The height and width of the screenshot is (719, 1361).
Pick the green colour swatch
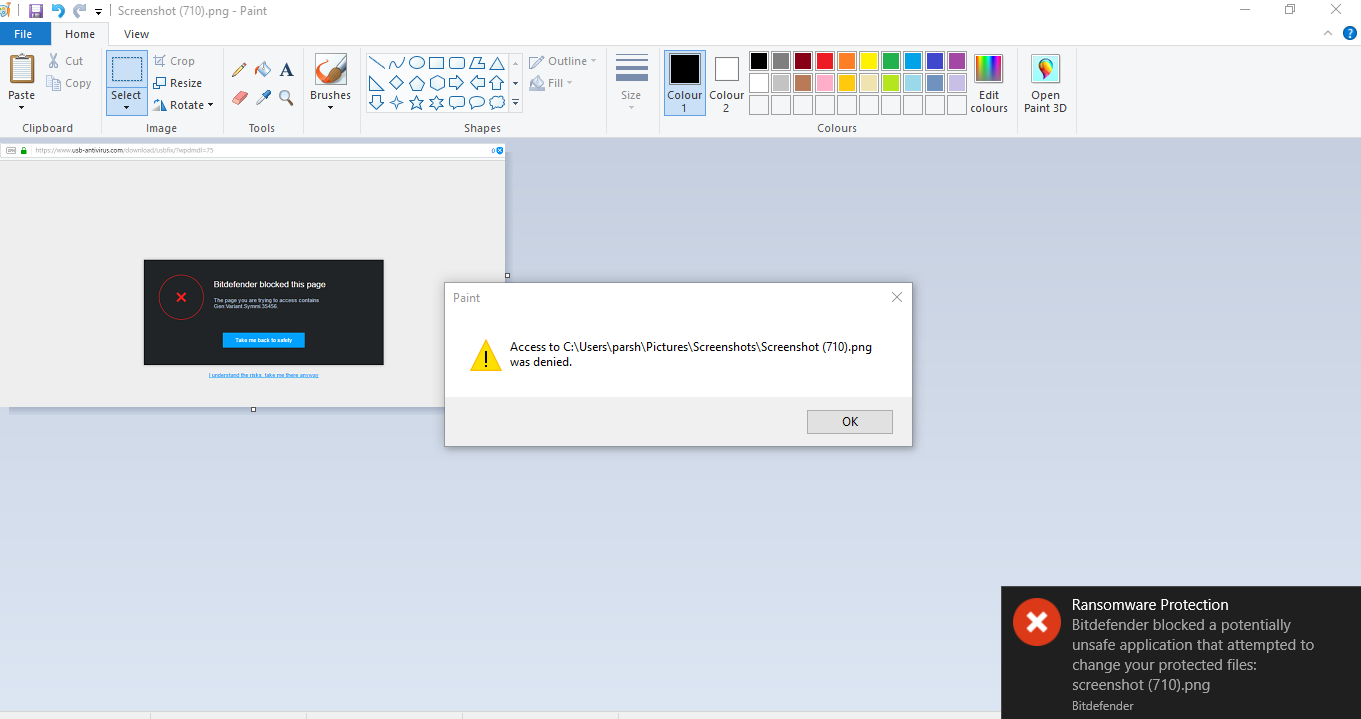[891, 61]
